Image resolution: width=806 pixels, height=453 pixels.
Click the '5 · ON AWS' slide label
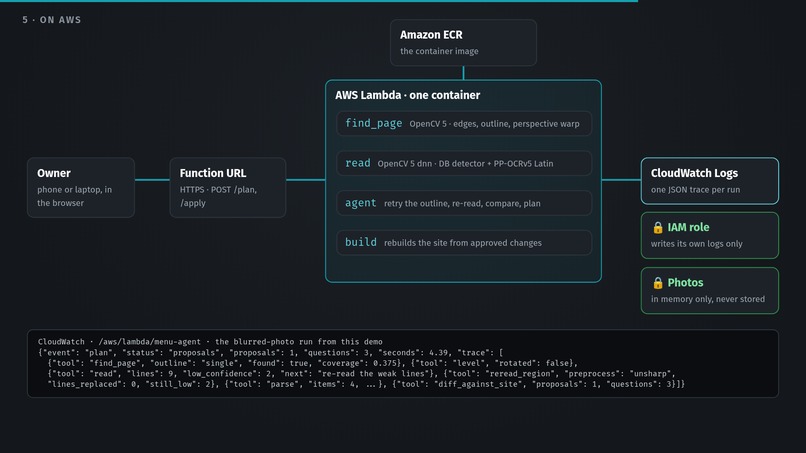click(x=51, y=20)
